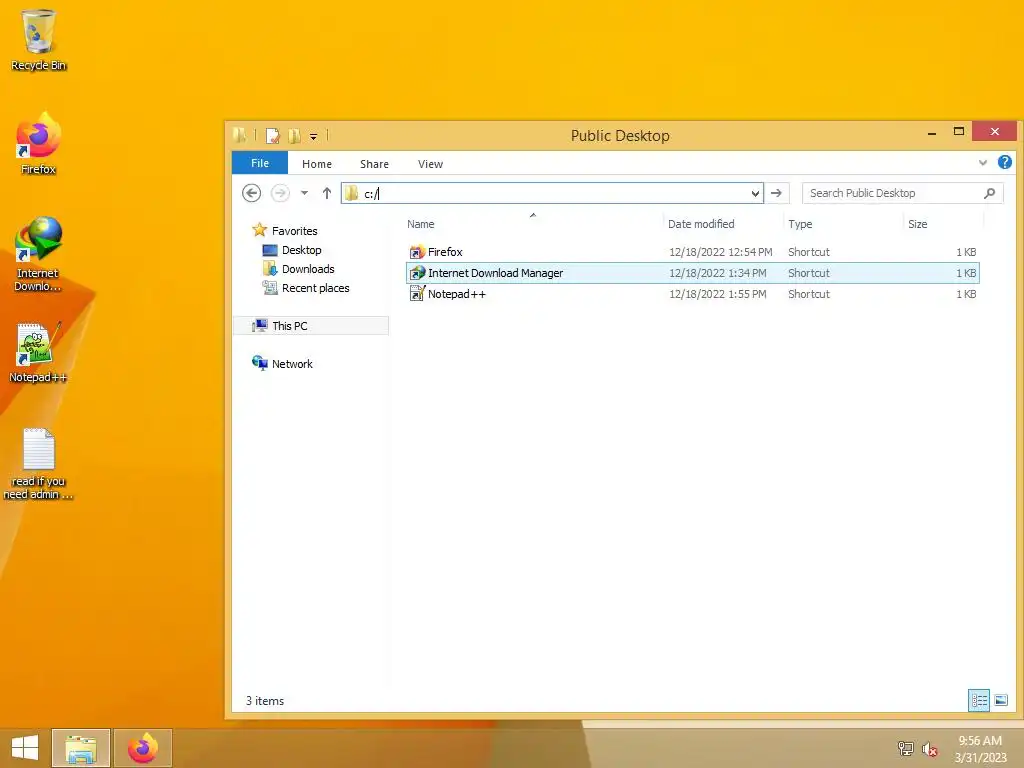The width and height of the screenshot is (1024, 768).
Task: Go back with the Back arrow button
Action: tap(251, 193)
